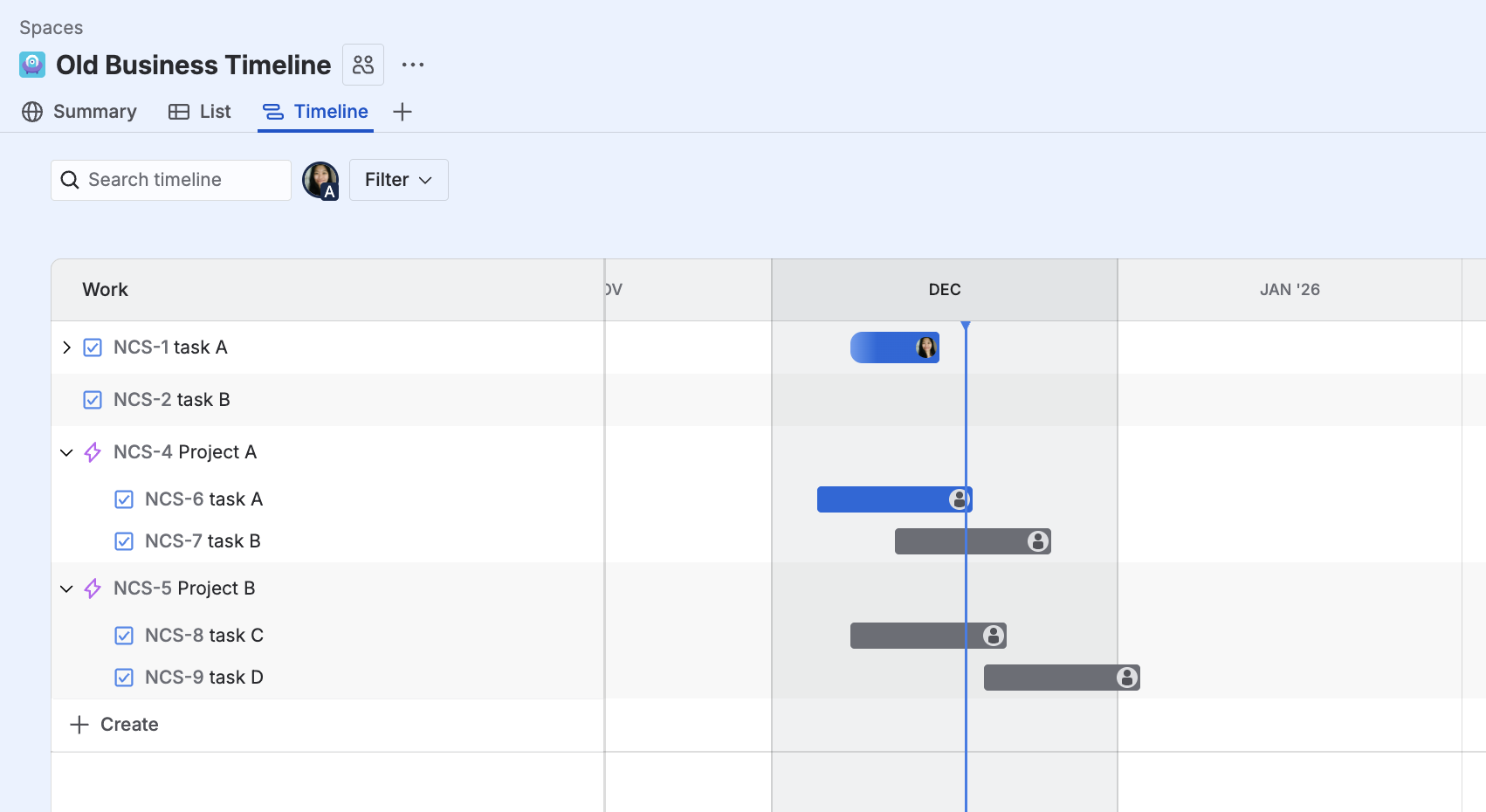Screen dimensions: 1486x812
Task: Click the Old Business Timeline space avatar
Action: [x=32, y=65]
